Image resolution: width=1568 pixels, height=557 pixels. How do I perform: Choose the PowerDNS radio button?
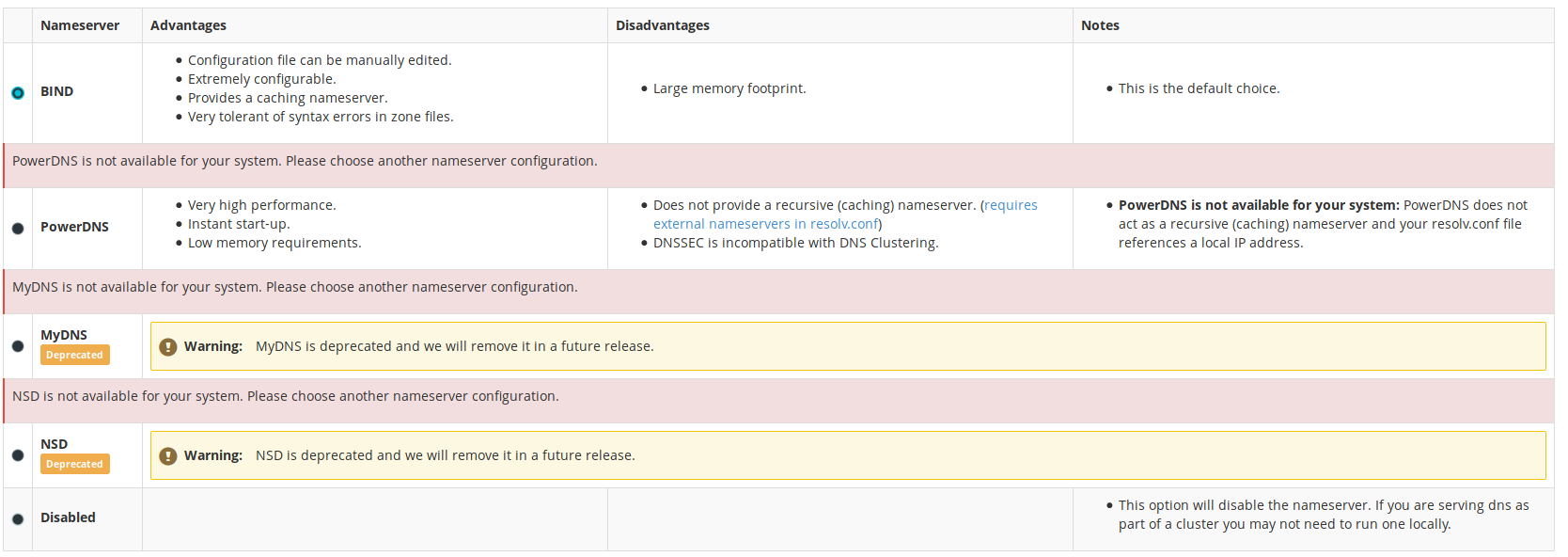18,228
